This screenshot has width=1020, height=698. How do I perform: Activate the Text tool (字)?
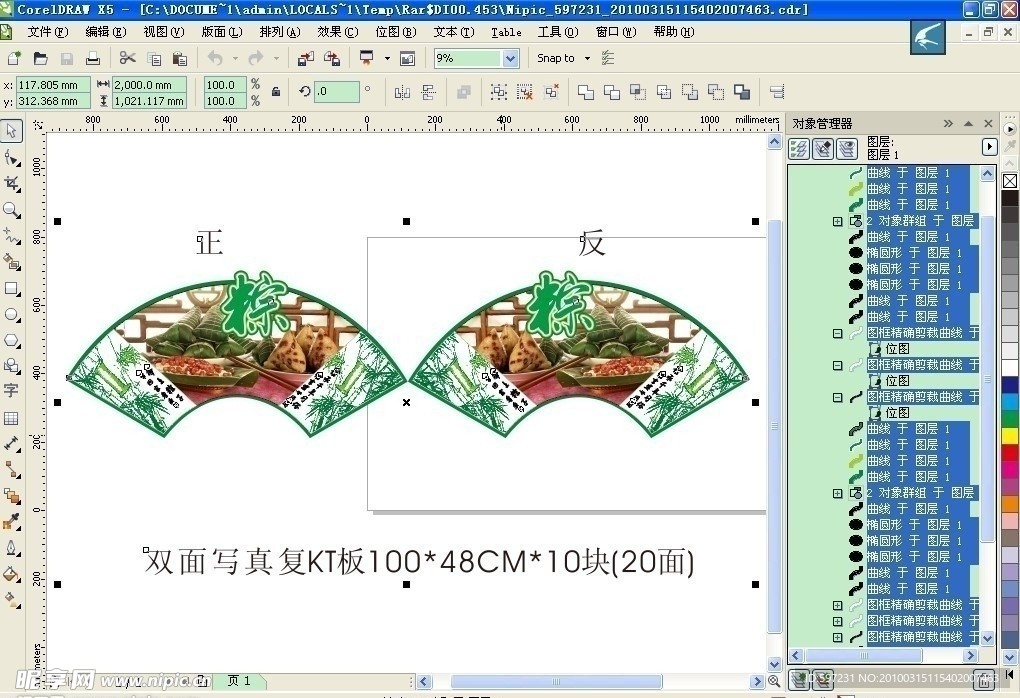point(12,391)
